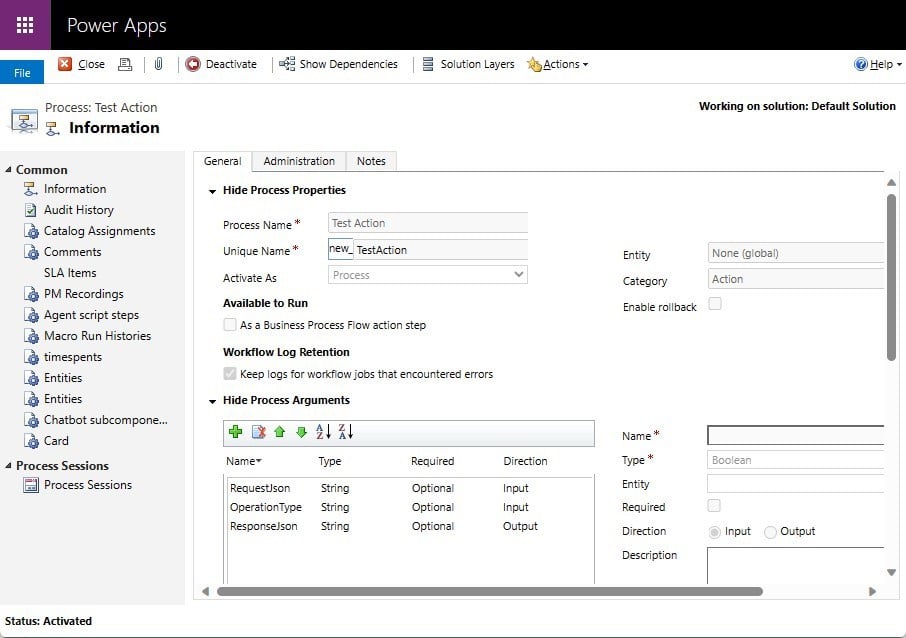
Task: Click the paperclip attachment icon
Action: pyautogui.click(x=158, y=64)
